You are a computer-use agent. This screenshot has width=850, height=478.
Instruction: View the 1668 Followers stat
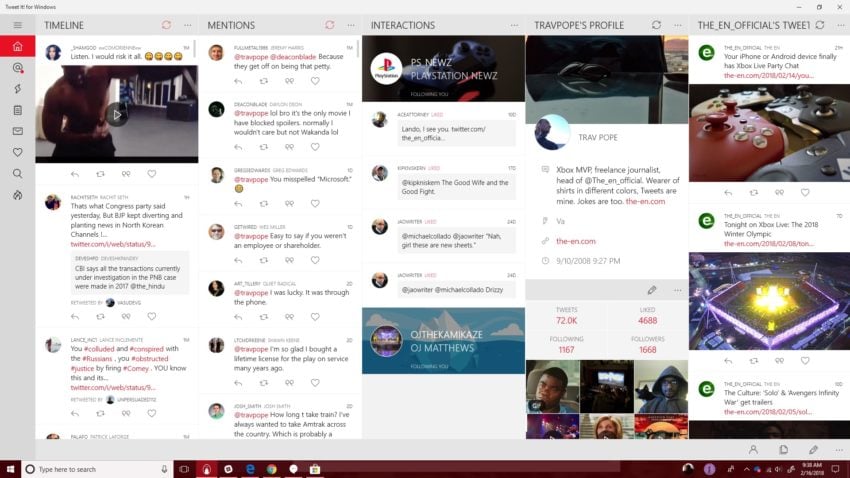(x=647, y=345)
